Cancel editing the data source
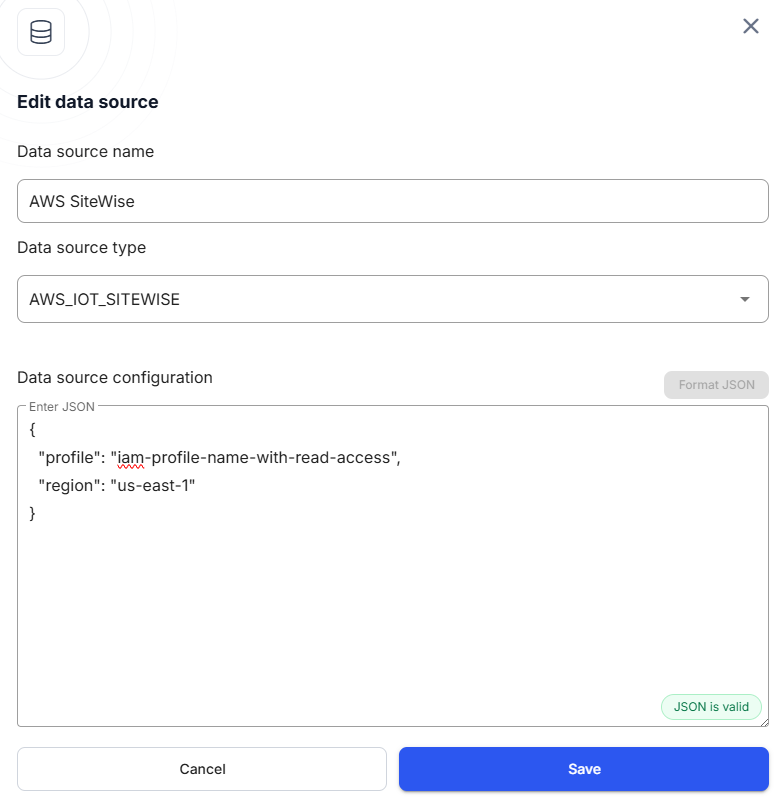The image size is (783, 797). (x=202, y=769)
